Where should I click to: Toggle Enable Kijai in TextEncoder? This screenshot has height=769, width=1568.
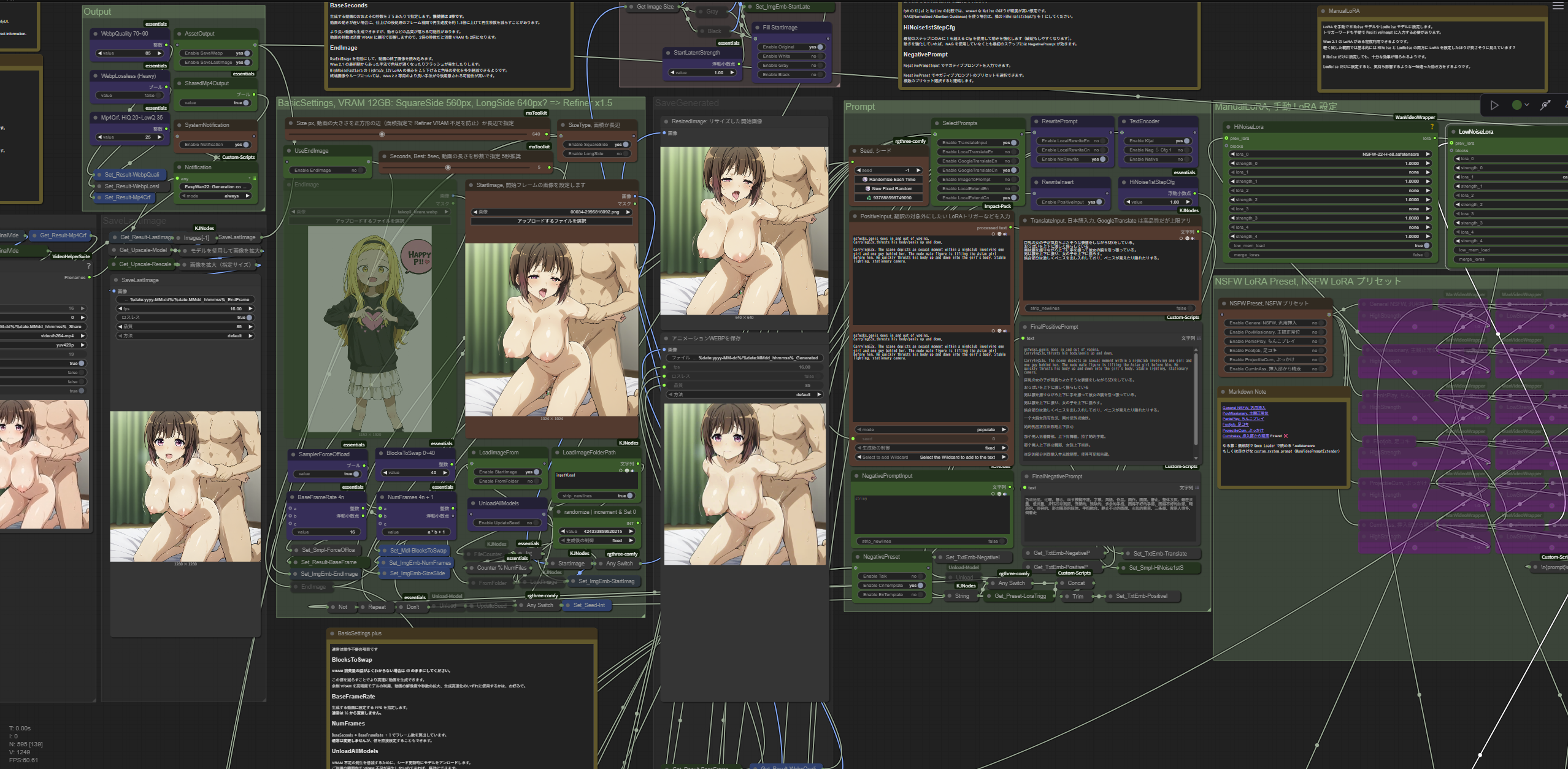click(1158, 141)
